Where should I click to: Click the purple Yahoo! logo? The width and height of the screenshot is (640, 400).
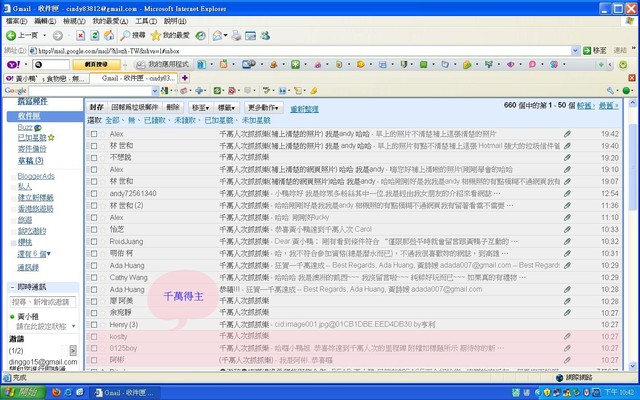click(x=13, y=64)
